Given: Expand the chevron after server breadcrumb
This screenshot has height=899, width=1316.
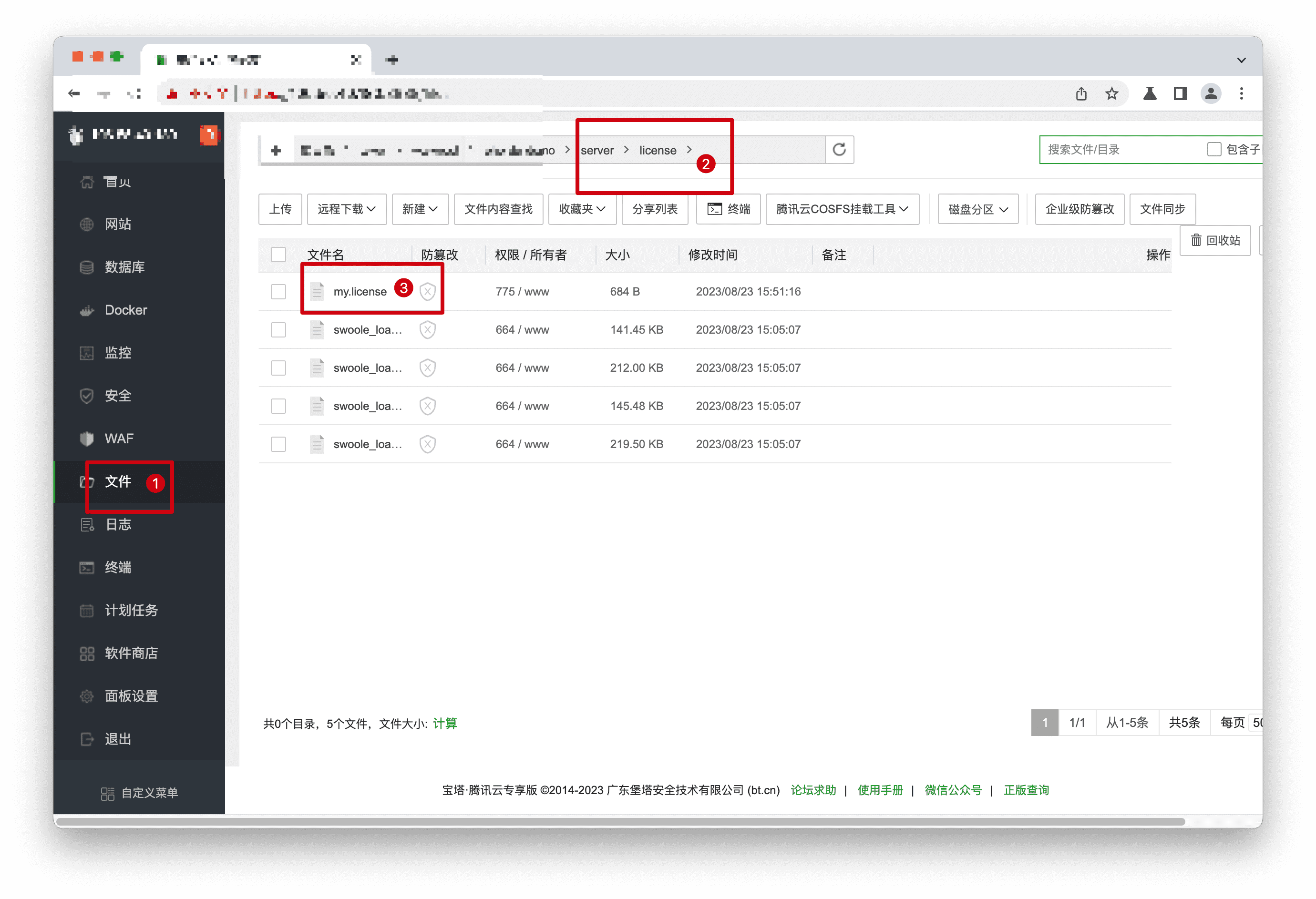Looking at the screenshot, I should [x=626, y=150].
